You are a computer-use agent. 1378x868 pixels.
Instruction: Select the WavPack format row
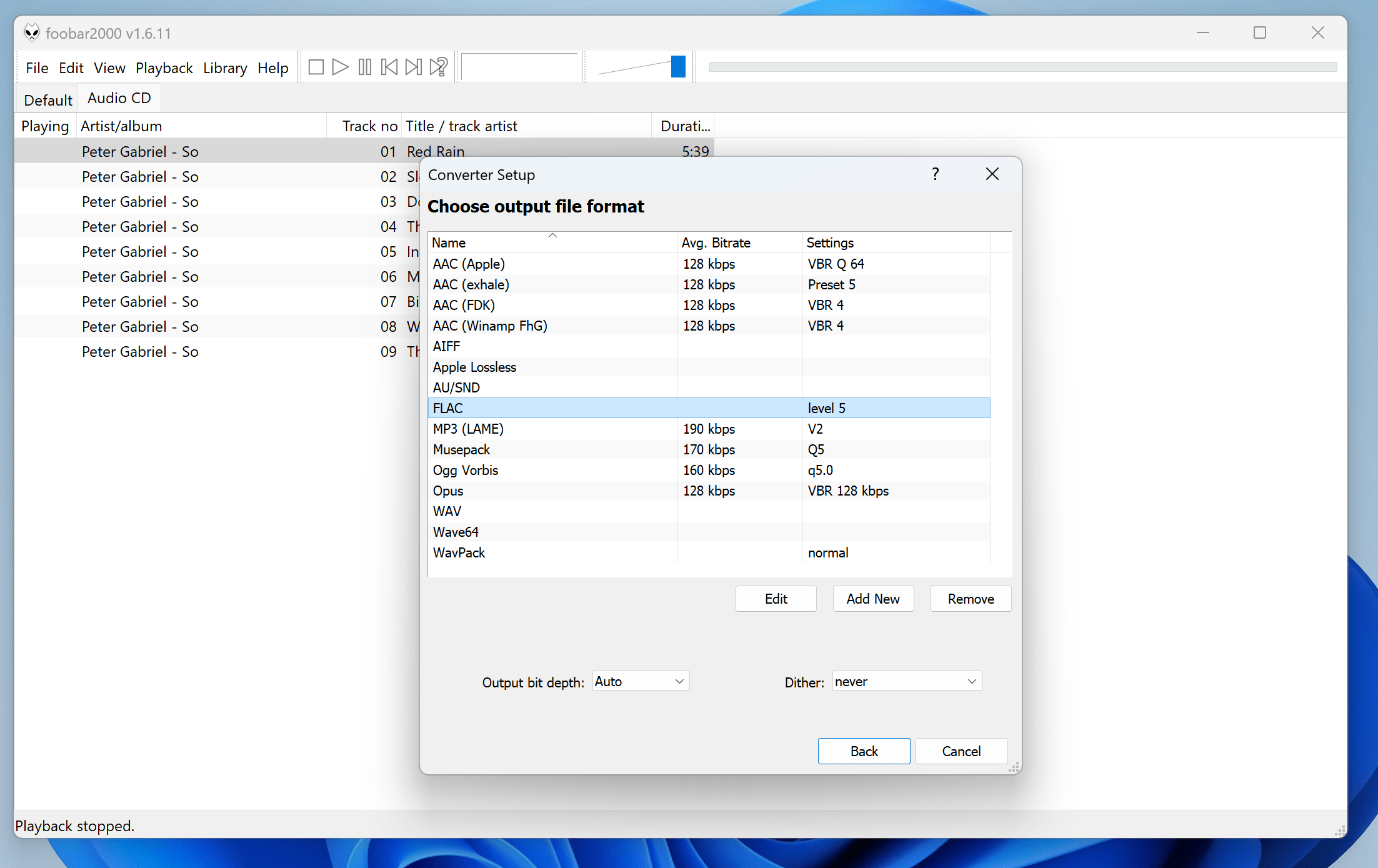click(709, 552)
